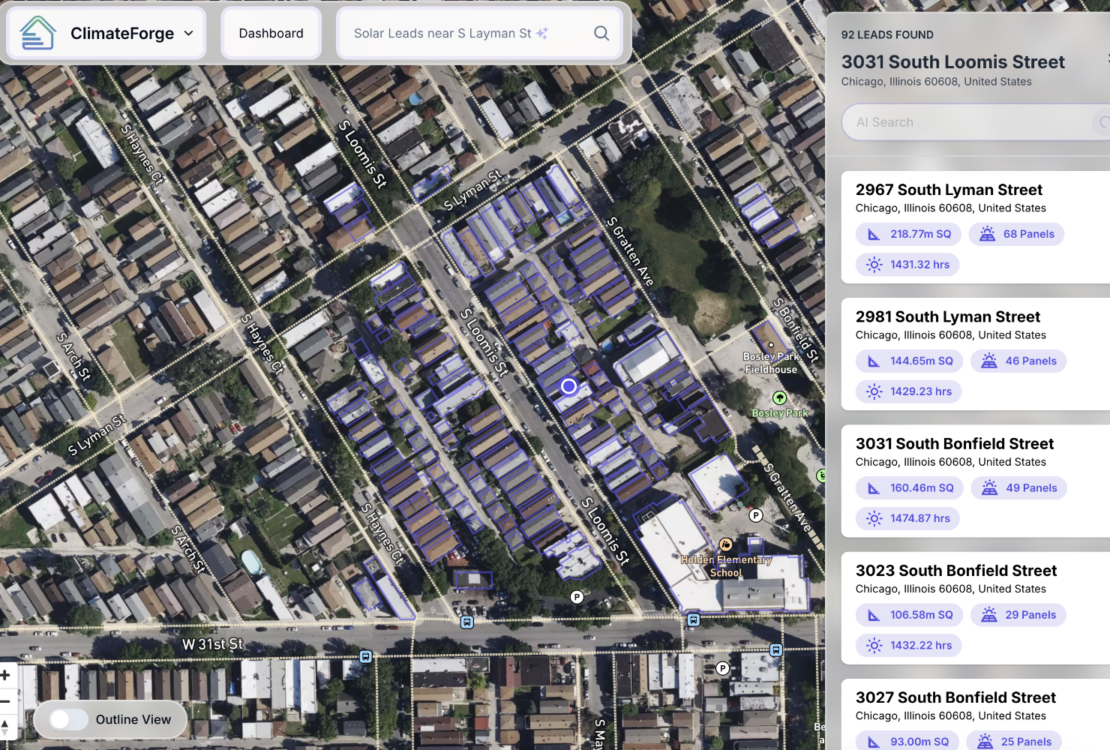Open the 2967 South Lyman Street lead
Viewport: 1110px width, 750px height.
click(948, 190)
